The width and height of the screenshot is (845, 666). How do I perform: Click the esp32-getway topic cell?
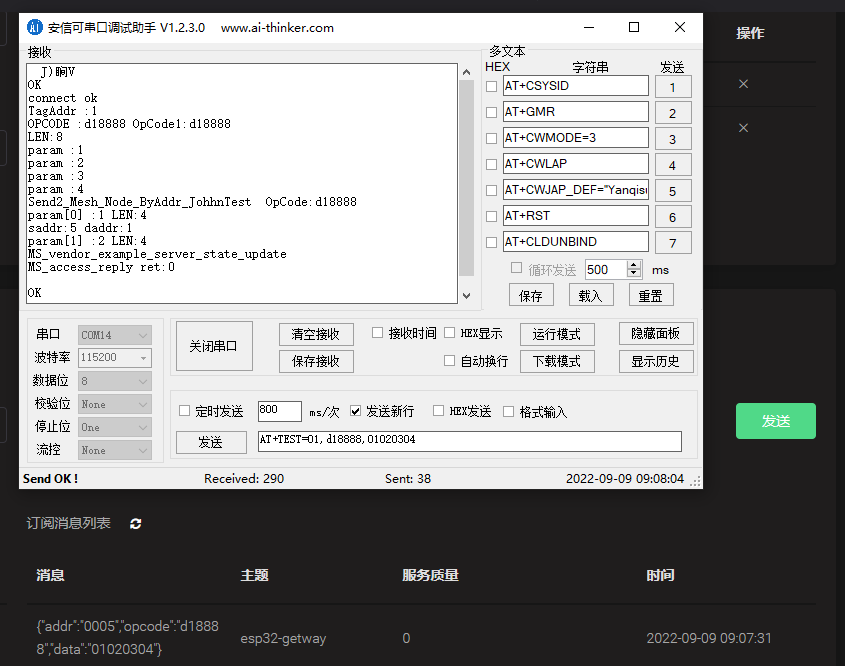[x=283, y=639]
